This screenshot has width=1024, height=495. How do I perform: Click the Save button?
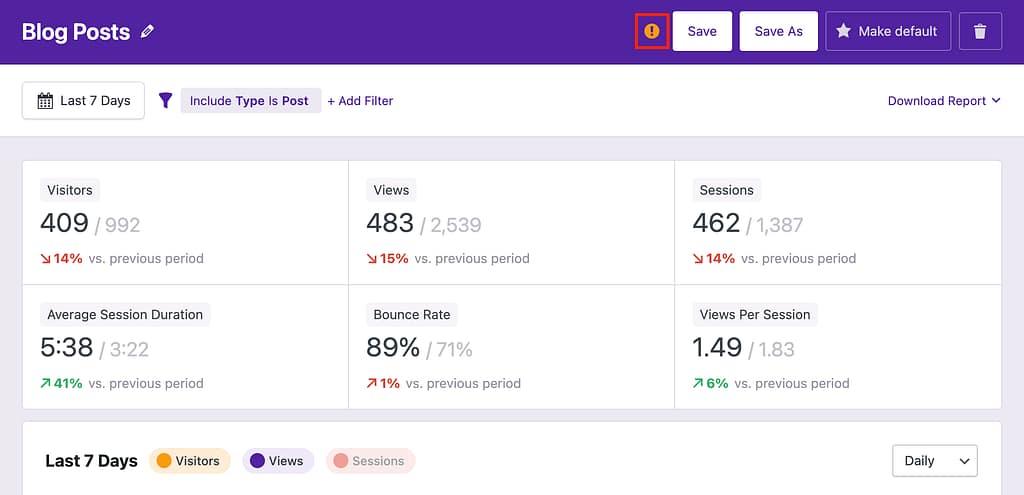coord(702,31)
